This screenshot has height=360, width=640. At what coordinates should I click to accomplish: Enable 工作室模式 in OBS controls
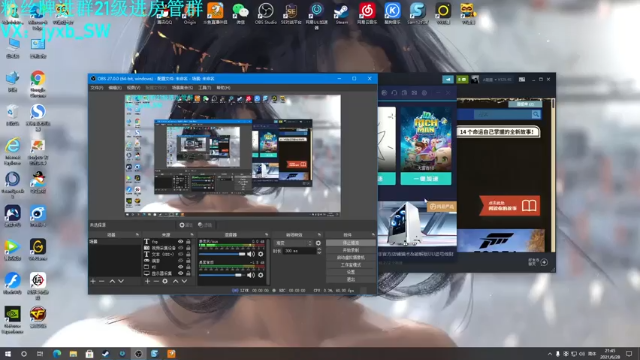point(351,264)
